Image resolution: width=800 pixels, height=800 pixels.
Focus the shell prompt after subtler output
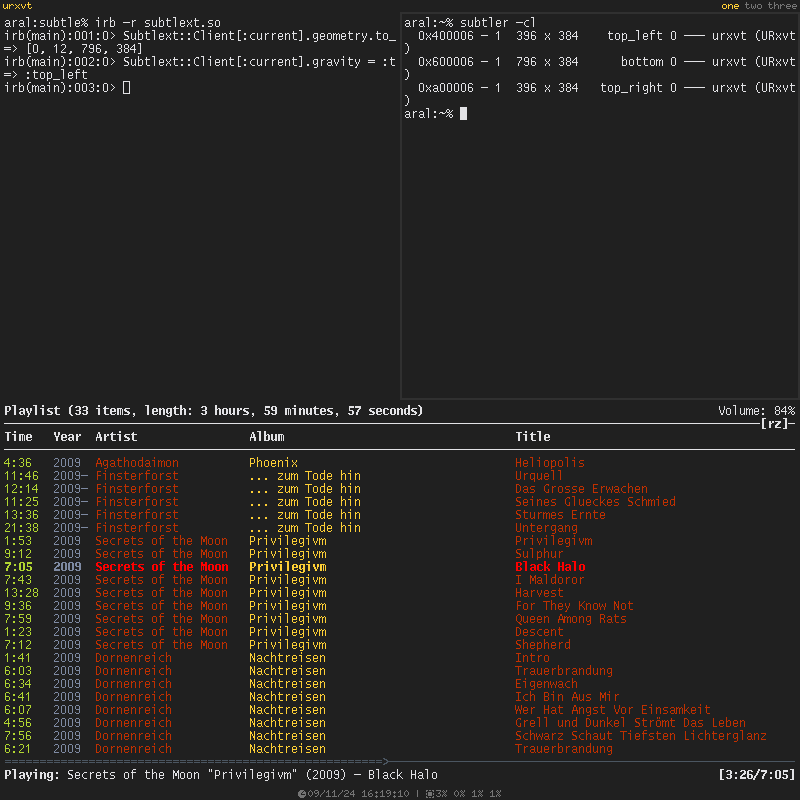[463, 114]
